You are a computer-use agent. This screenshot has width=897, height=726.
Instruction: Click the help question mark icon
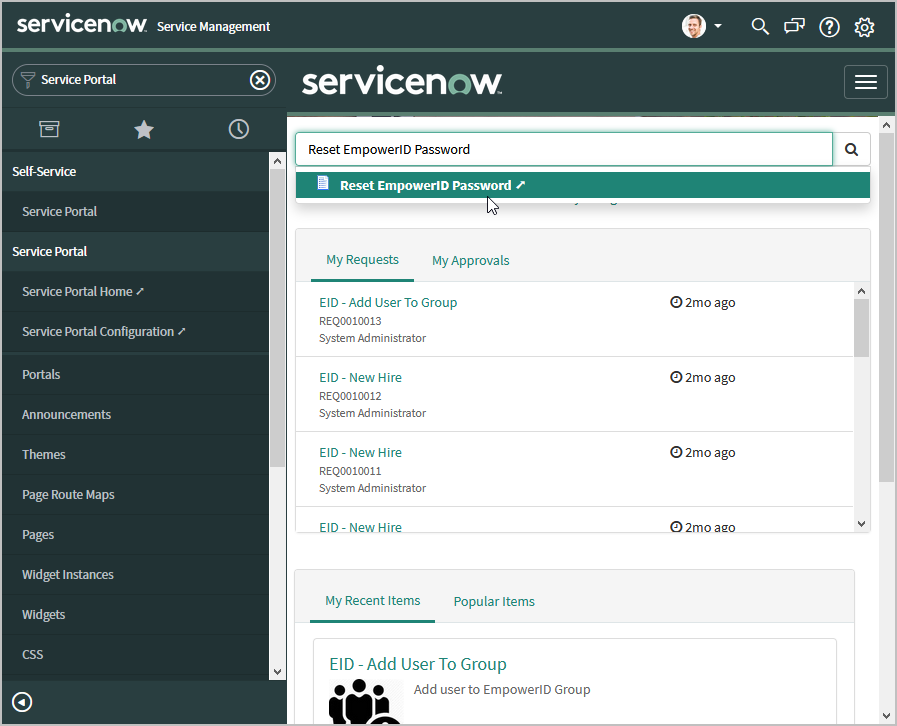pos(829,27)
